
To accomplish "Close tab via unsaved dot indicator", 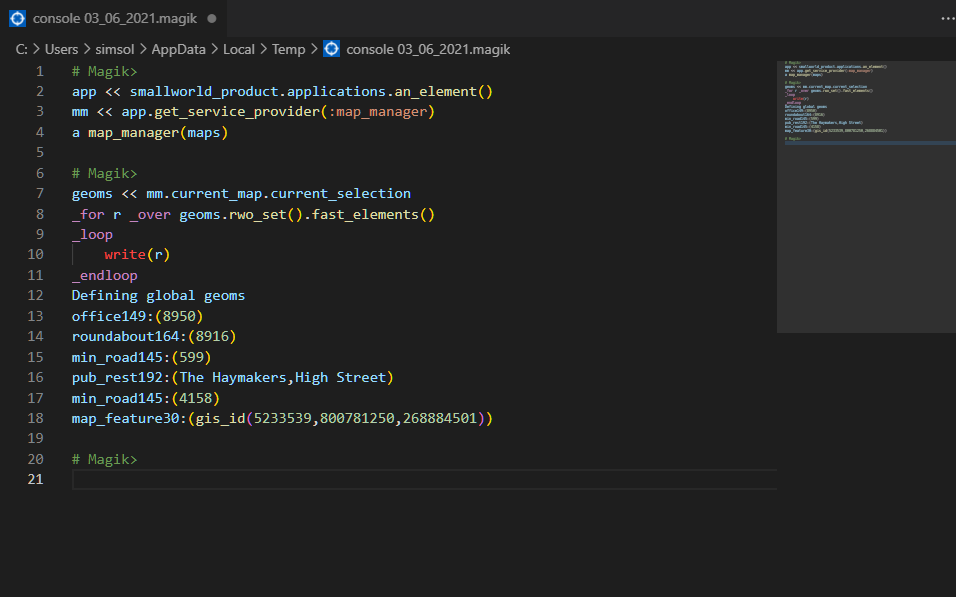I will click(212, 18).
